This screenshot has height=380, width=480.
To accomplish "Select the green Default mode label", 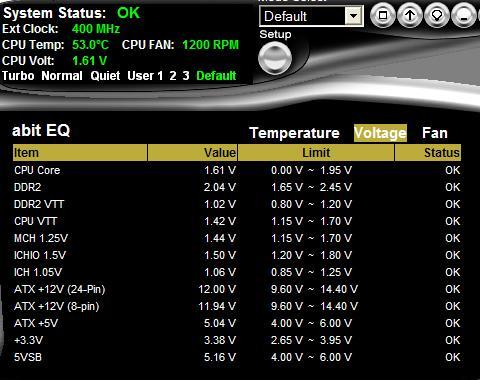I will (x=216, y=76).
